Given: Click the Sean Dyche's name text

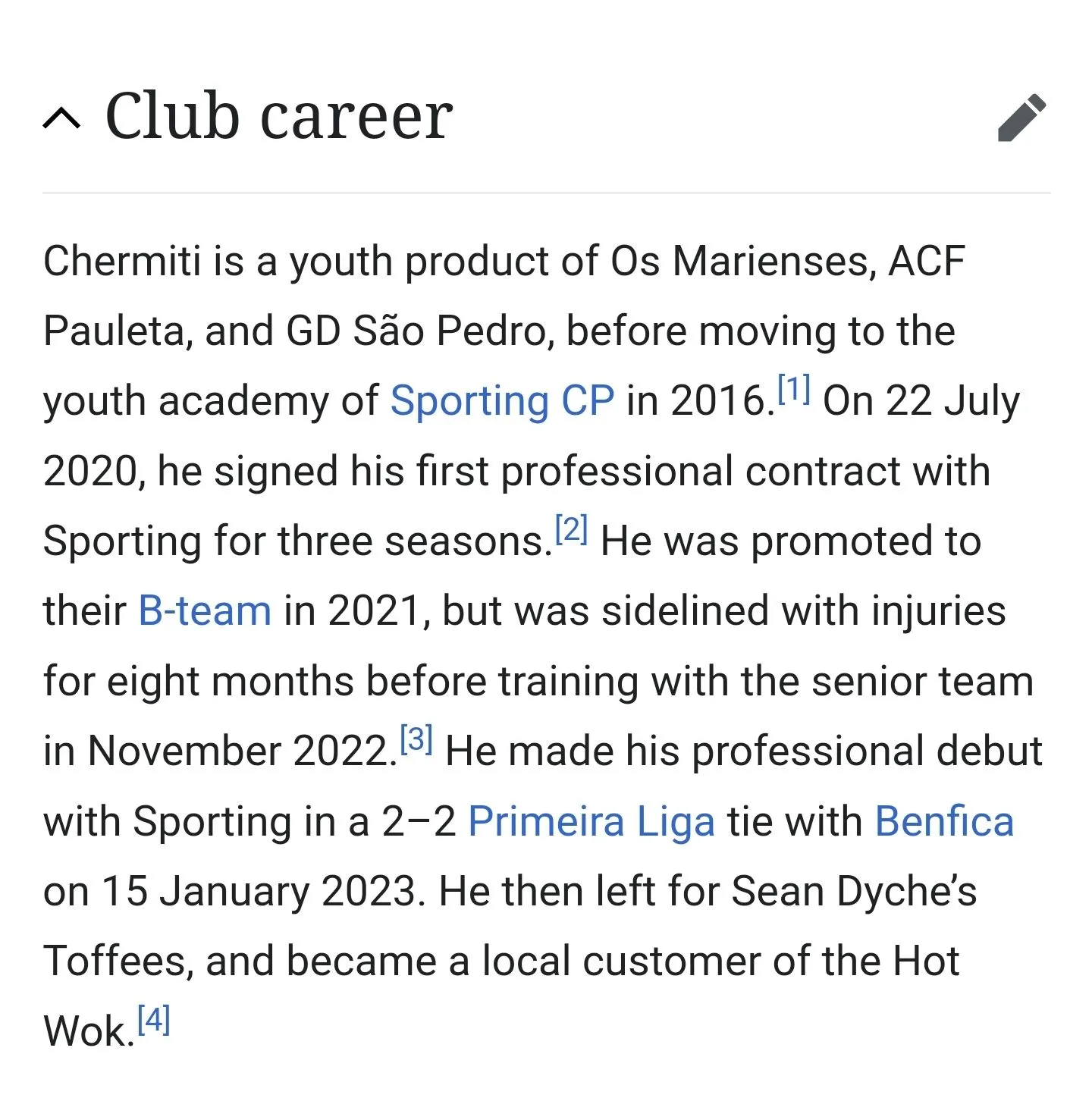Looking at the screenshot, I should pyautogui.click(x=854, y=891).
